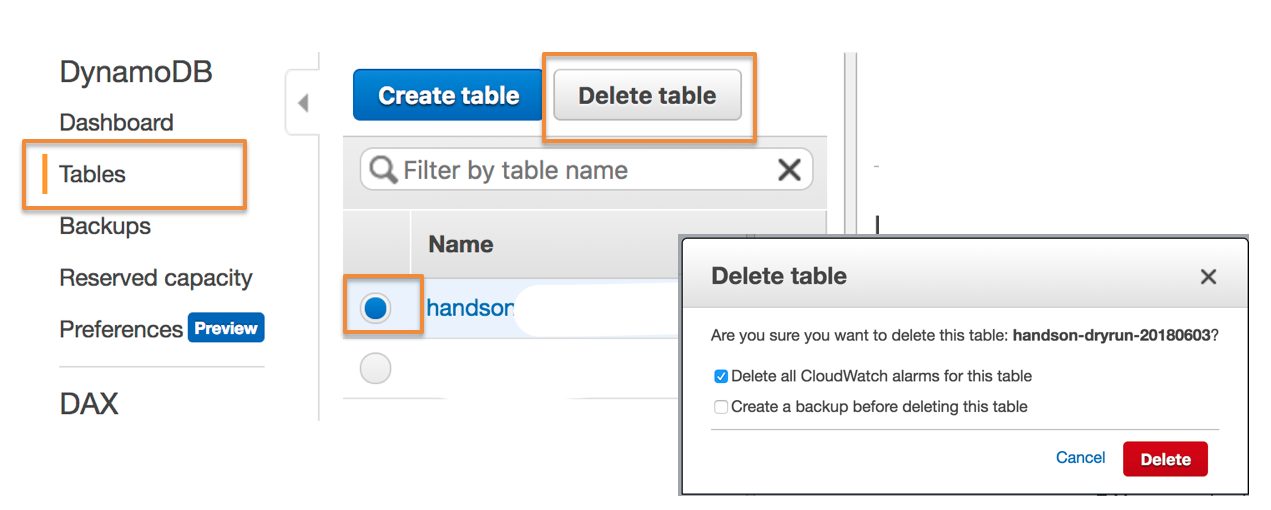1271x510 pixels.
Task: Cancel the Delete table dialog
Action: click(1080, 458)
